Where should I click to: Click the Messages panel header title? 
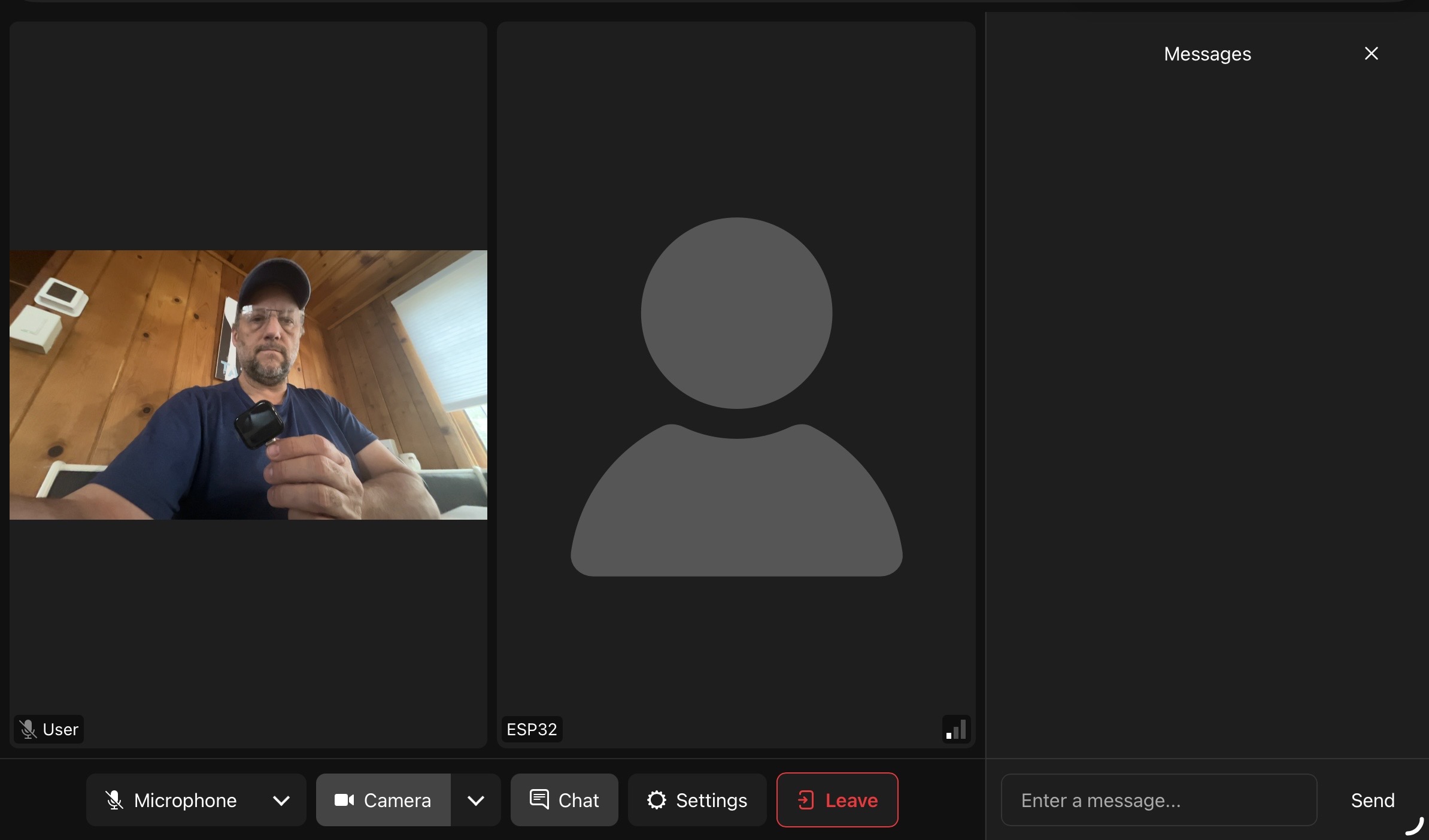click(1207, 54)
